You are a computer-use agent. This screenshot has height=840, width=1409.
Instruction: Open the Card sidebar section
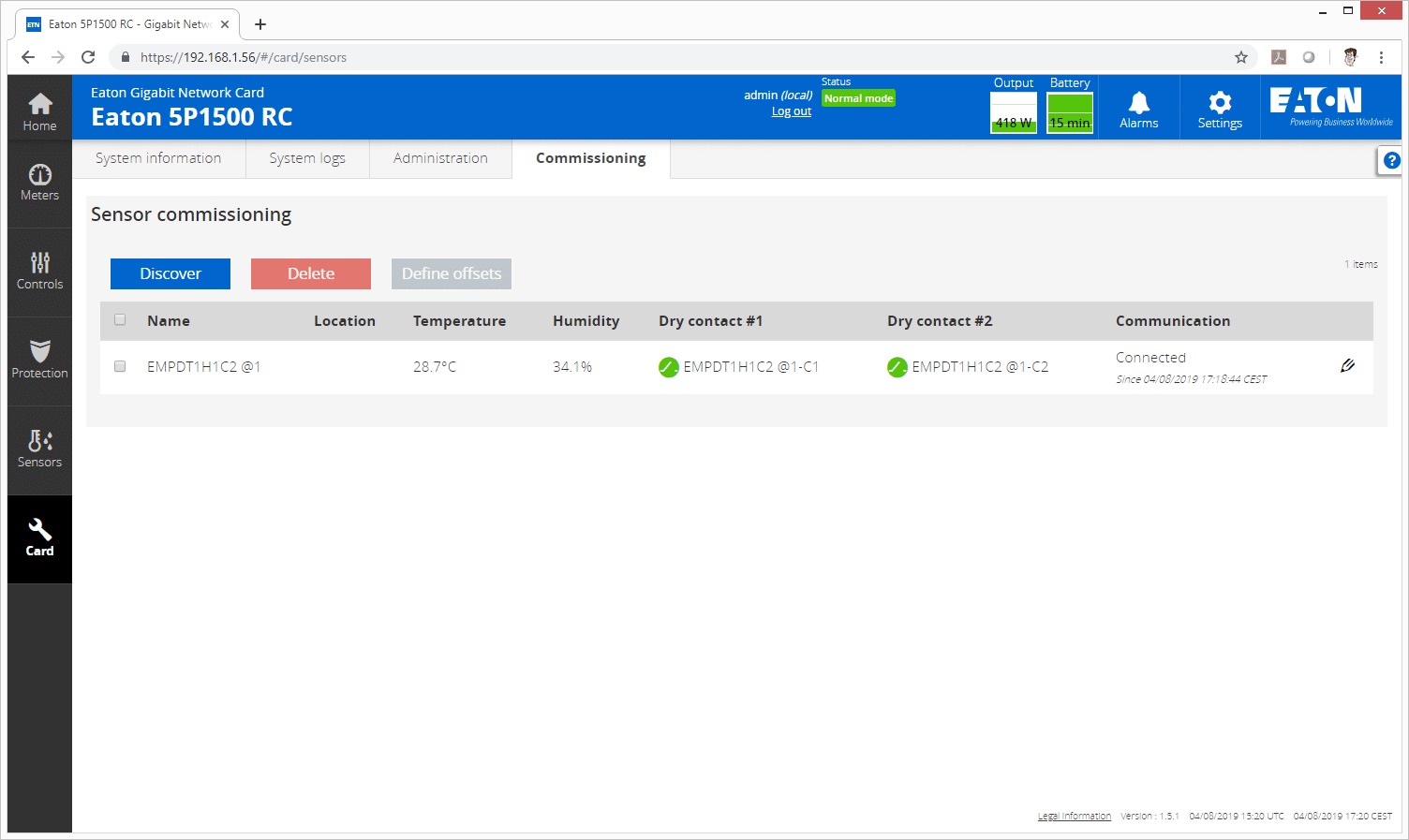pos(39,539)
